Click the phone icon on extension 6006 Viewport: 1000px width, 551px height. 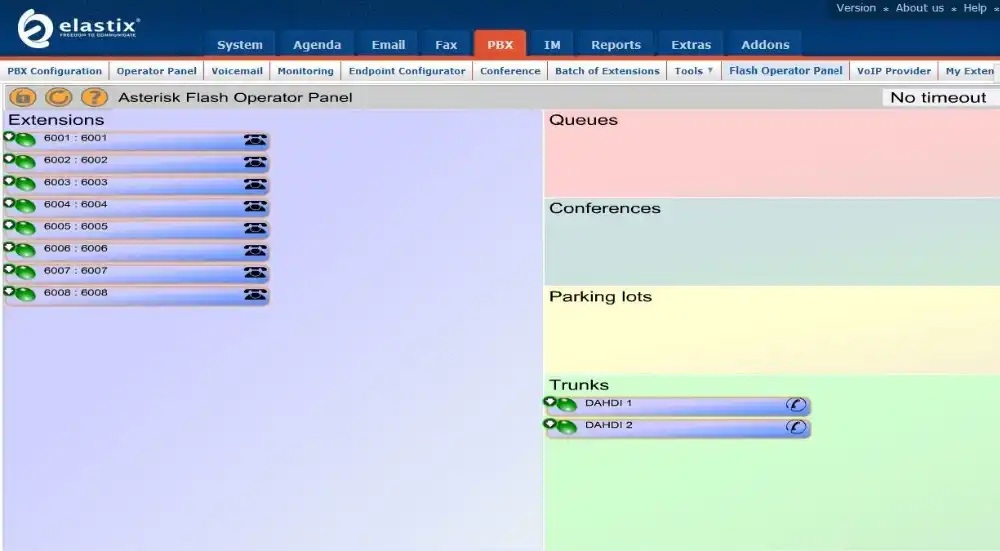coord(255,251)
